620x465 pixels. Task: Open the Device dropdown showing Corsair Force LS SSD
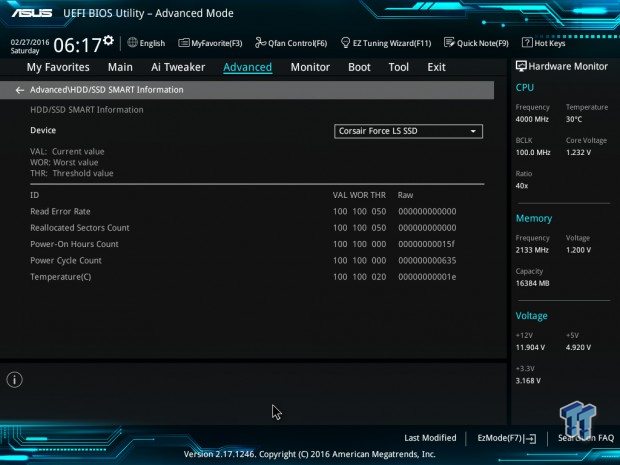tap(408, 131)
